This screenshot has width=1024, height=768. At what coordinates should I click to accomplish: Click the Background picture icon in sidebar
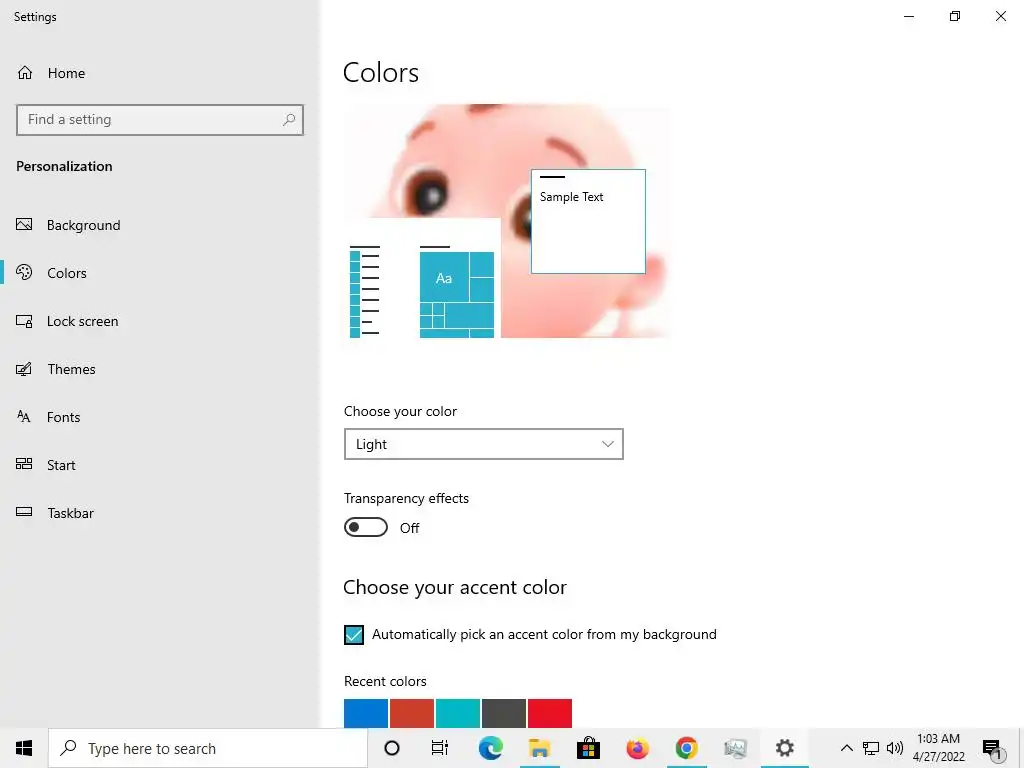24,225
